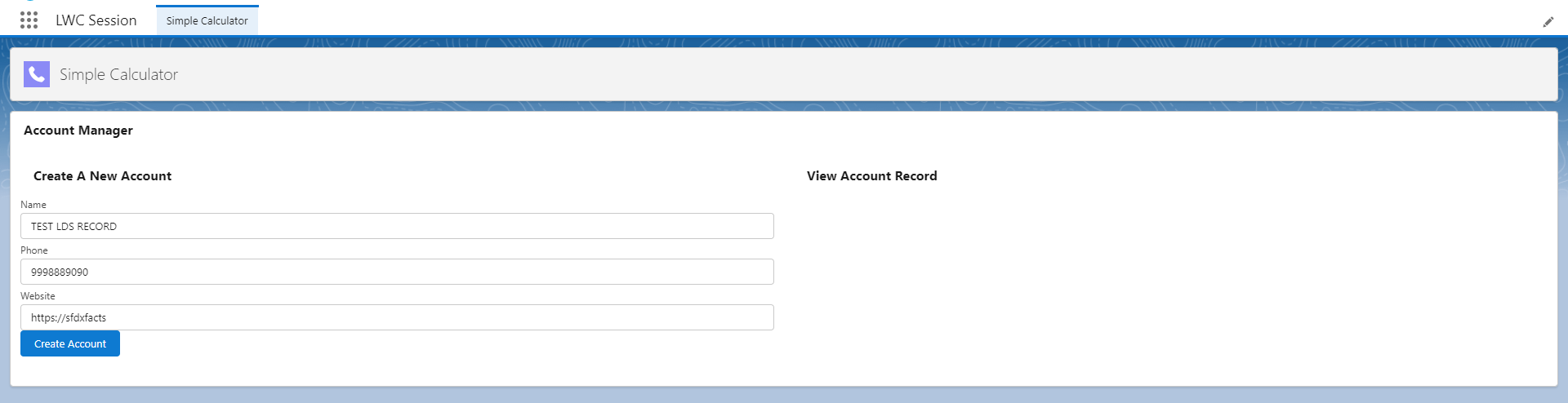Open the App Launcher grid icon
1568x403 pixels.
point(29,20)
